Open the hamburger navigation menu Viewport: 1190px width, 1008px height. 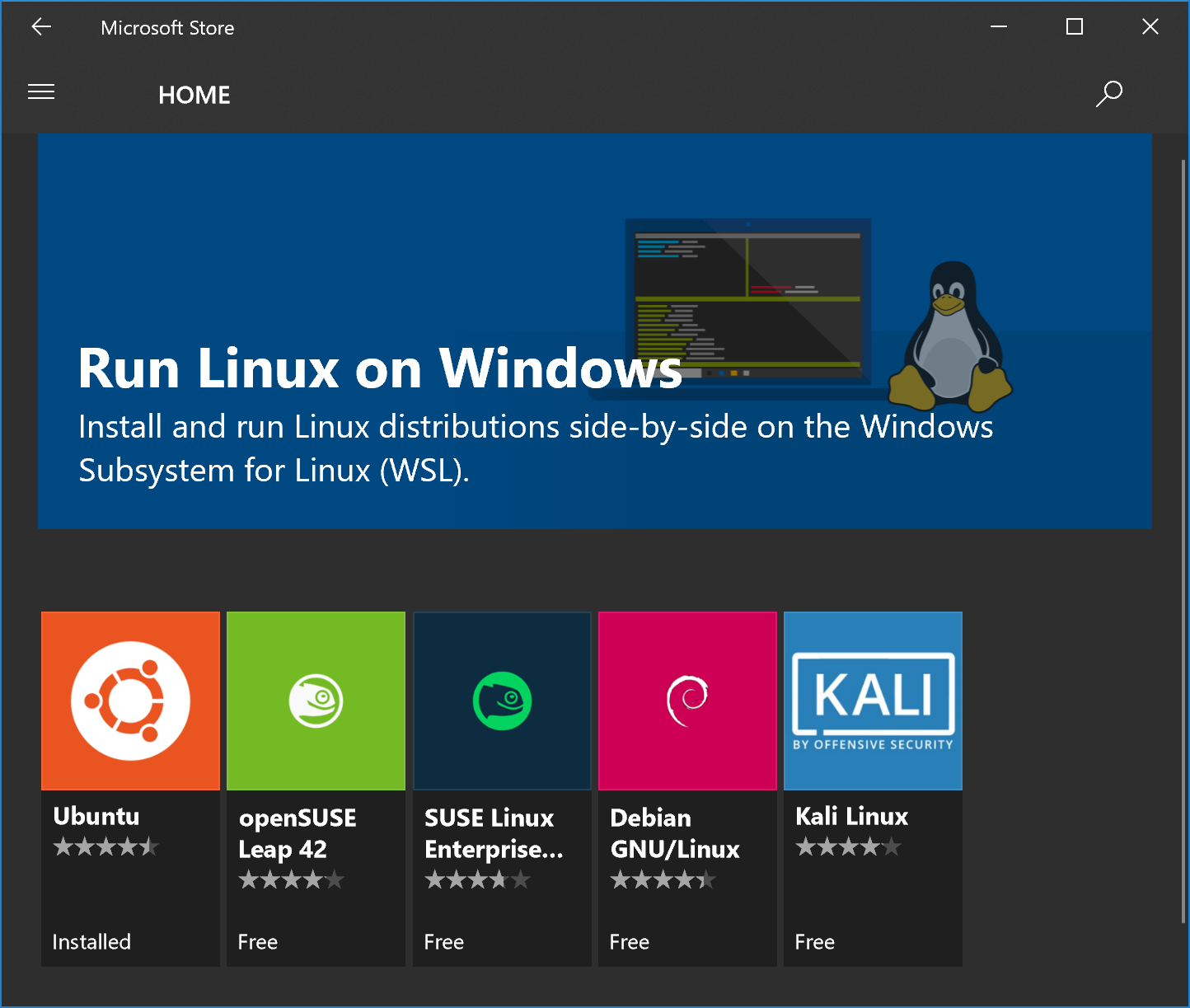coord(41,91)
